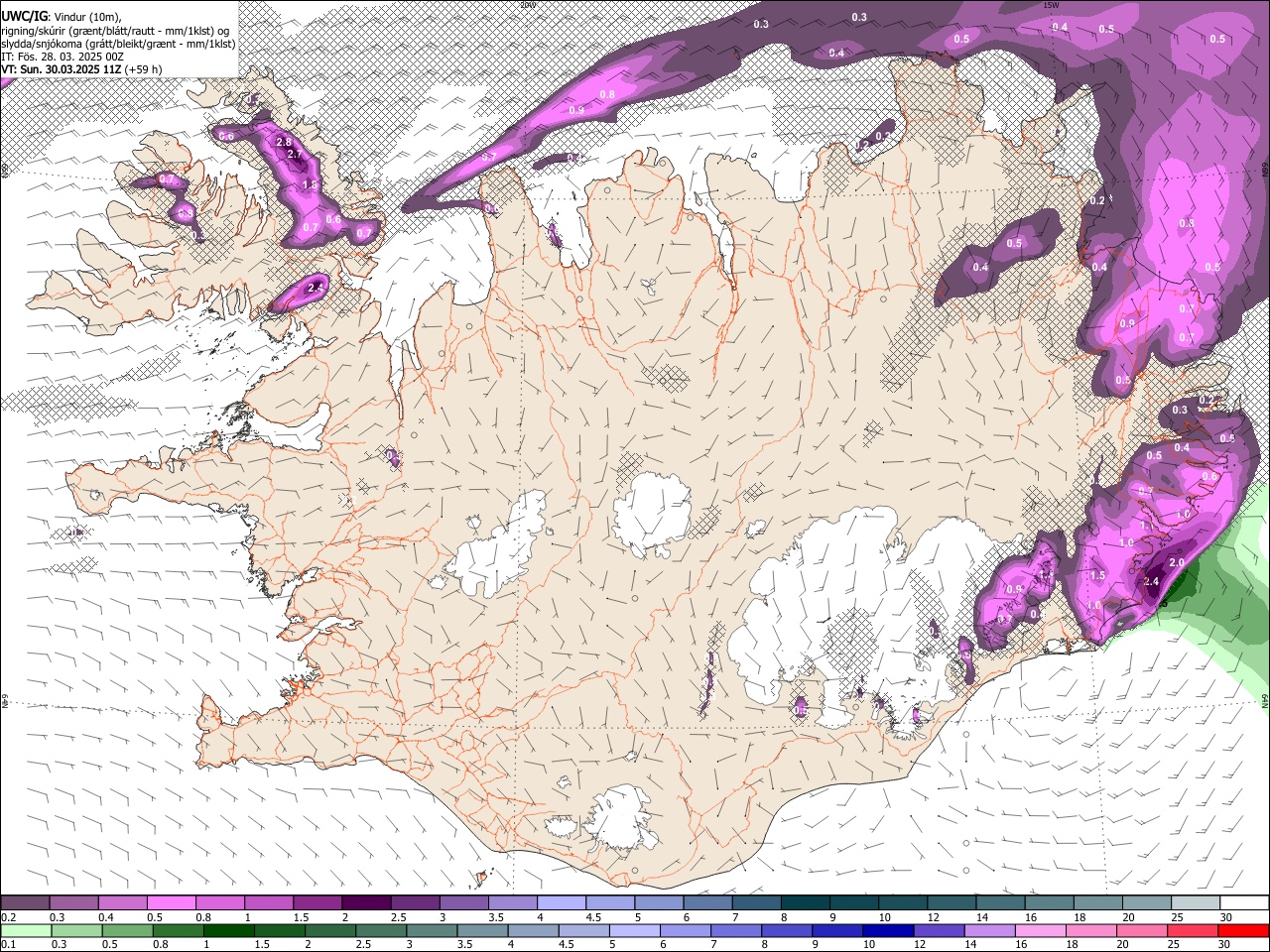Image resolution: width=1270 pixels, height=952 pixels.
Task: Click the light lavender 4 mm snow legend swatch
Action: point(562,903)
